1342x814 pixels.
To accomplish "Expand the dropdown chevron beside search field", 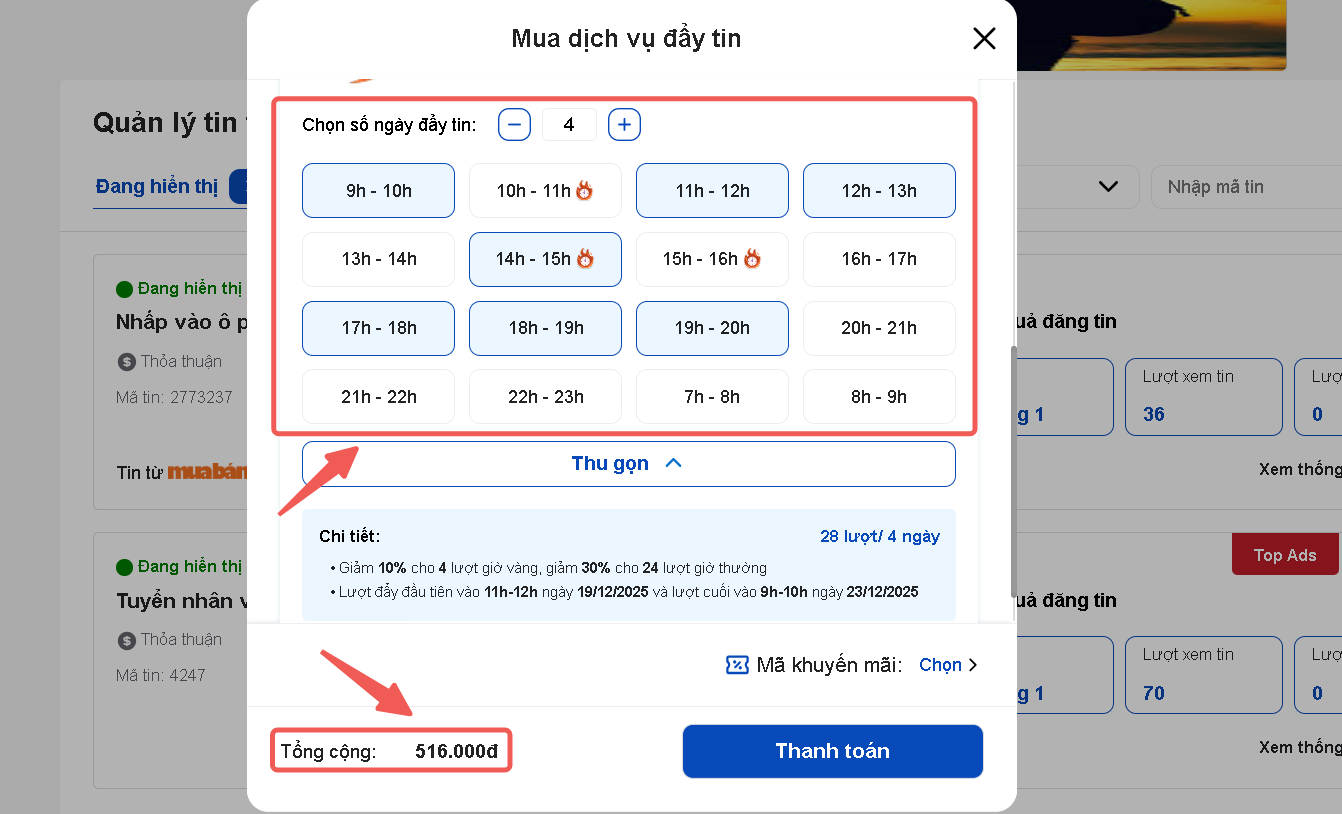I will (1107, 187).
